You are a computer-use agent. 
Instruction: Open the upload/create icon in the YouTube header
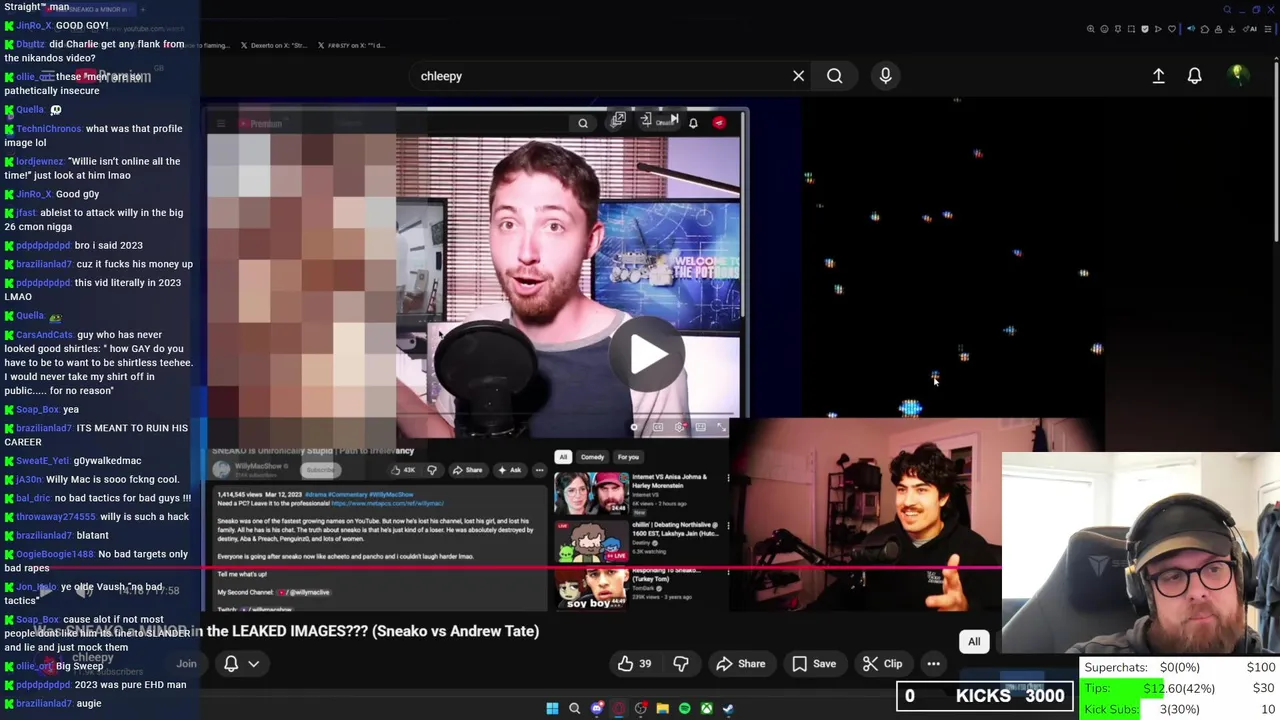(x=1158, y=76)
